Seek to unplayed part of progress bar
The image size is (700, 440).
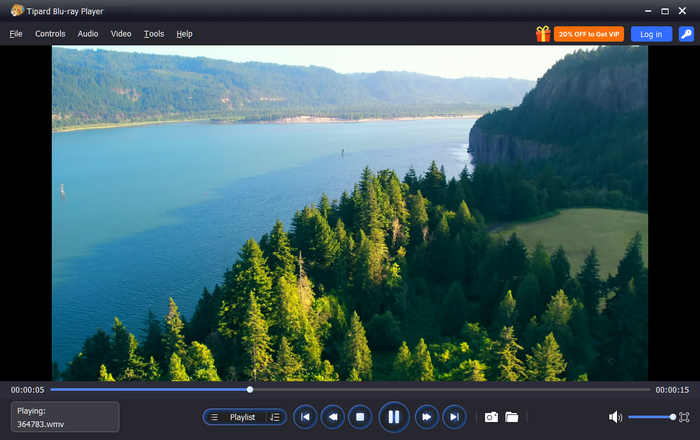(451, 390)
